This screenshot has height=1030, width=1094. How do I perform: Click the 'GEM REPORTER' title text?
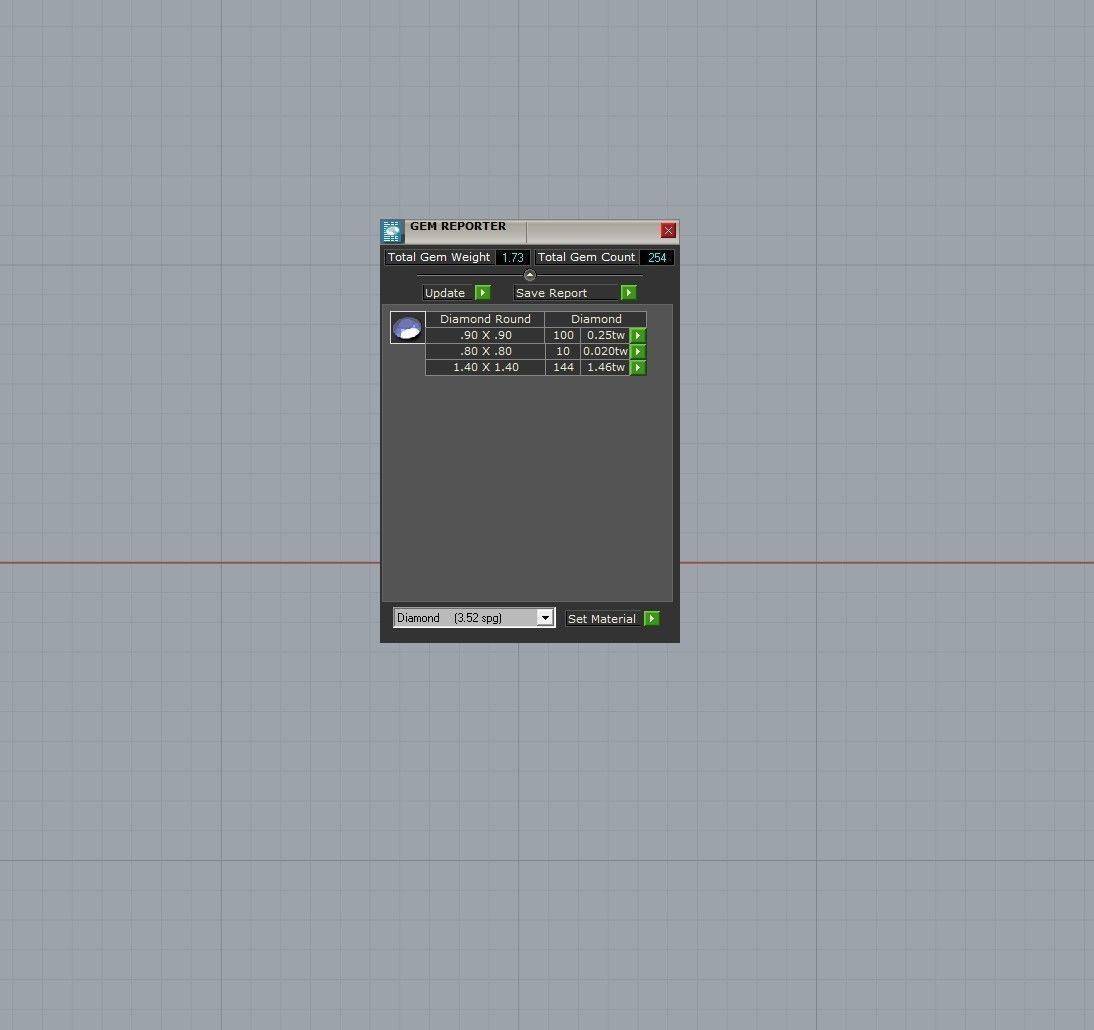[458, 226]
